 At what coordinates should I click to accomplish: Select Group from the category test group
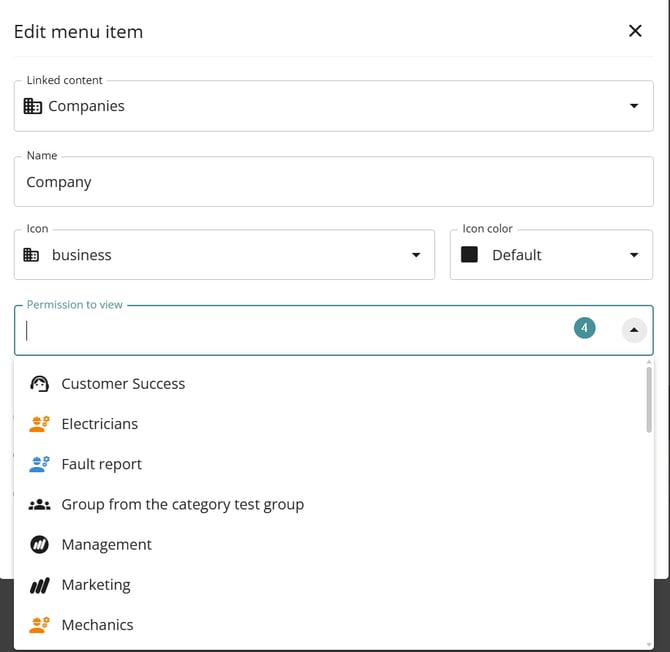[182, 504]
